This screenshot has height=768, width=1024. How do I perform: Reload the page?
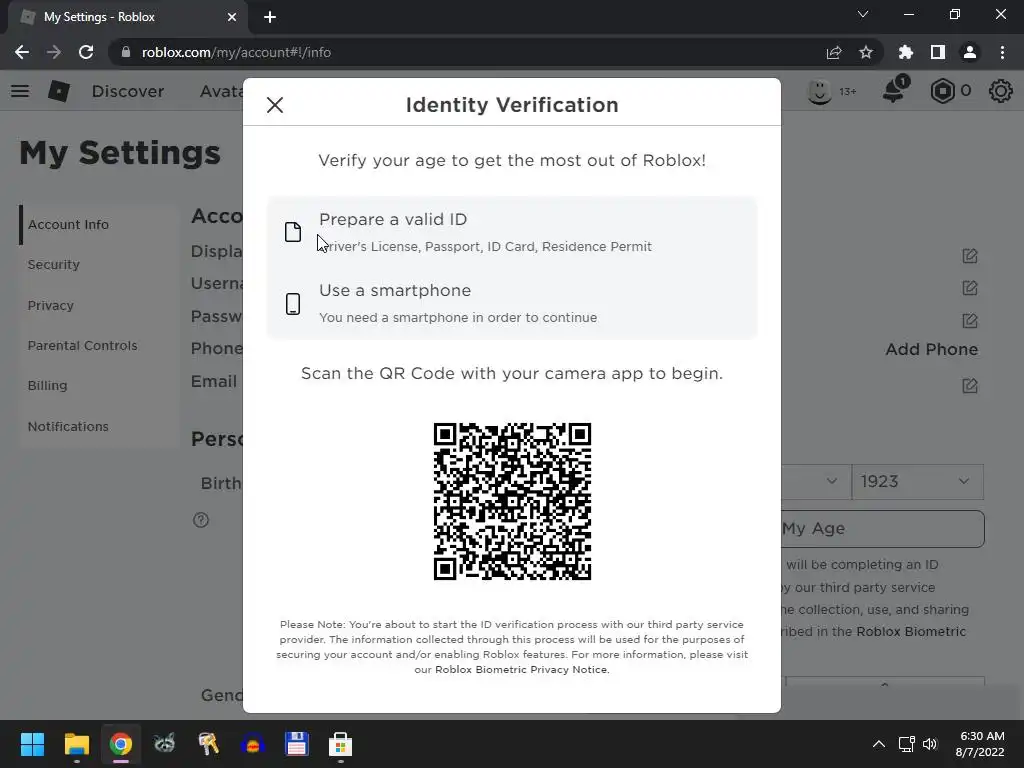point(86,52)
